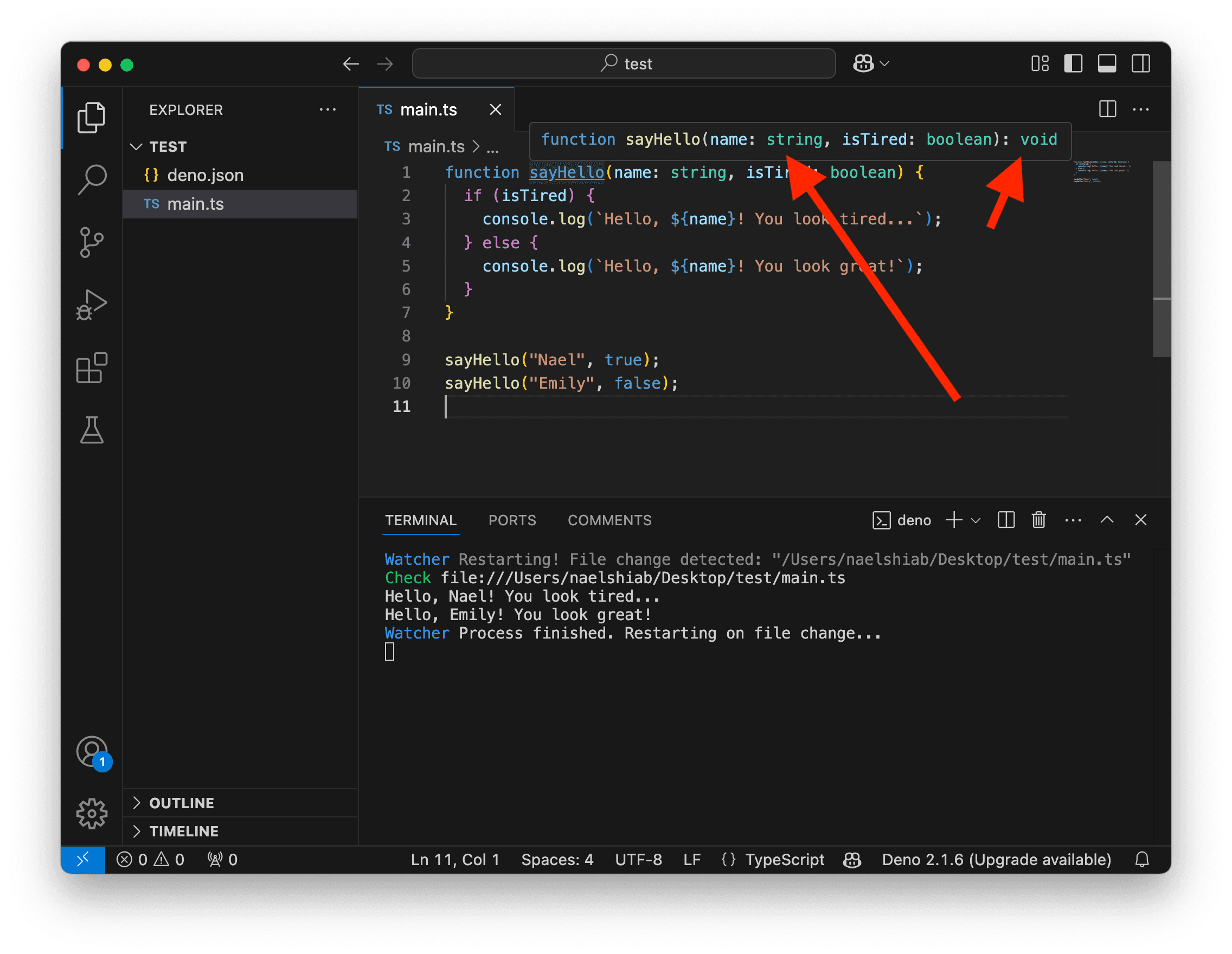Screen dimensions: 1232x954
Task: Open deno.json in the explorer
Action: [x=240, y=175]
